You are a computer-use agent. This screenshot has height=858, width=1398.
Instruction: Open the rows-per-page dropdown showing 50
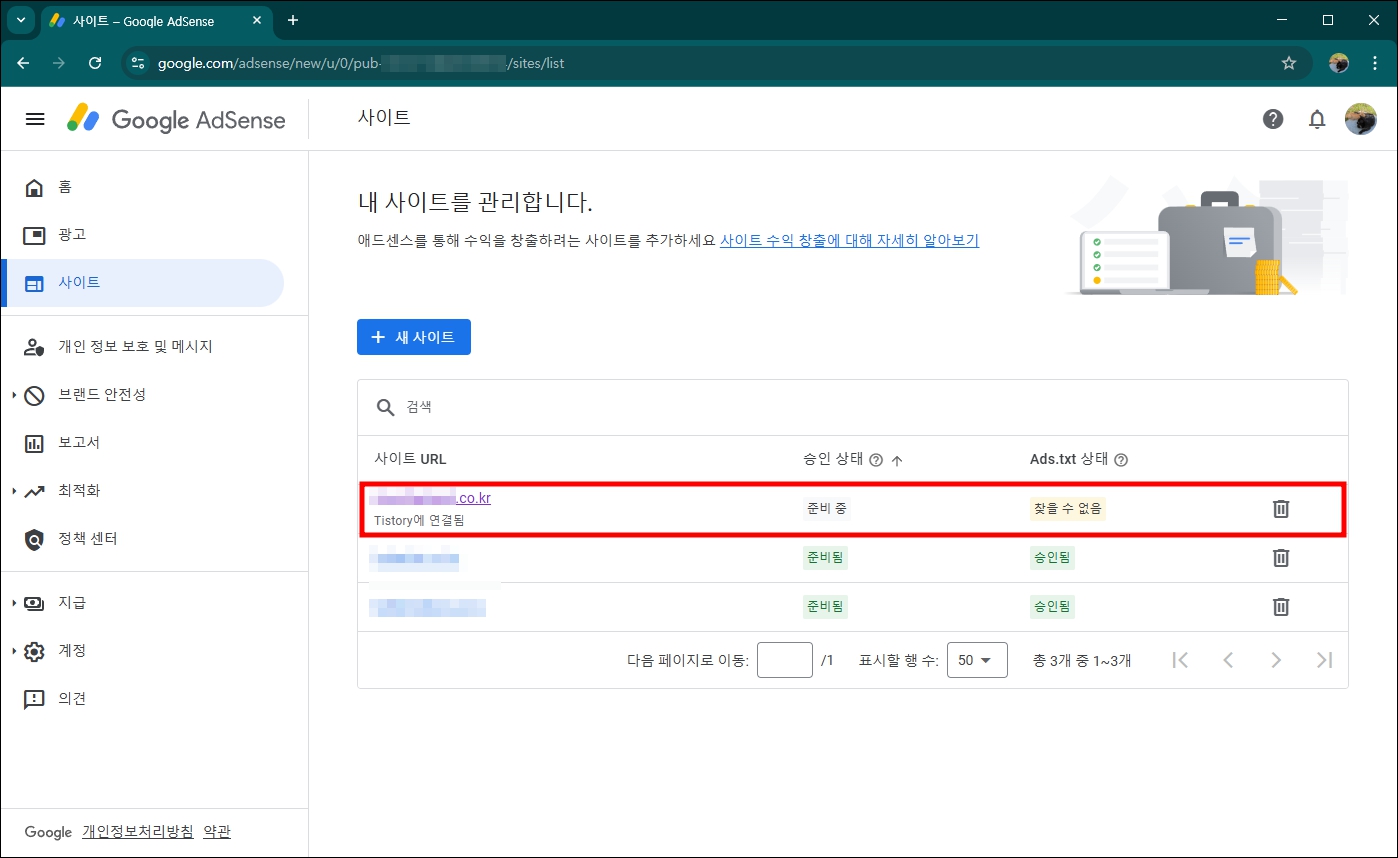point(977,659)
